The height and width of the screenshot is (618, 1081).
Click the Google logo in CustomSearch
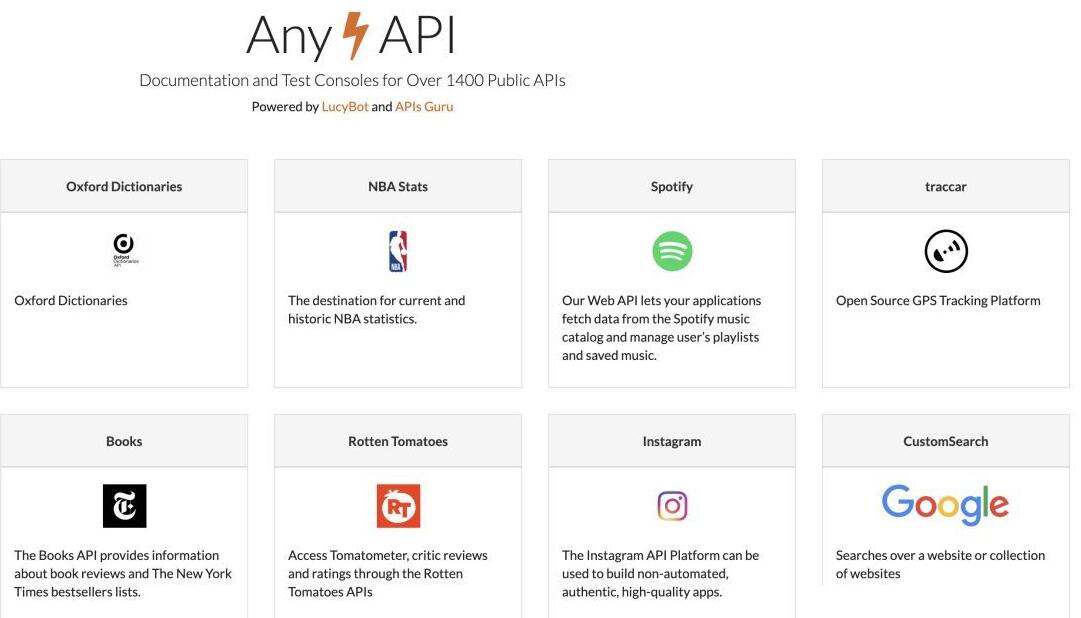click(945, 504)
